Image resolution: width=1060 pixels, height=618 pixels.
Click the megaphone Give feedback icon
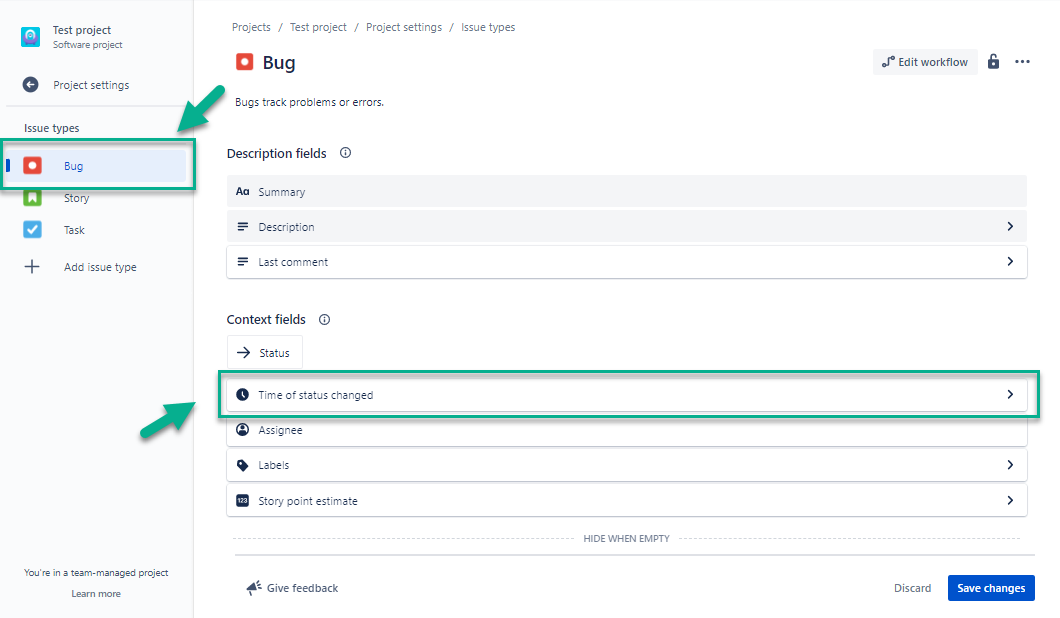pos(254,588)
